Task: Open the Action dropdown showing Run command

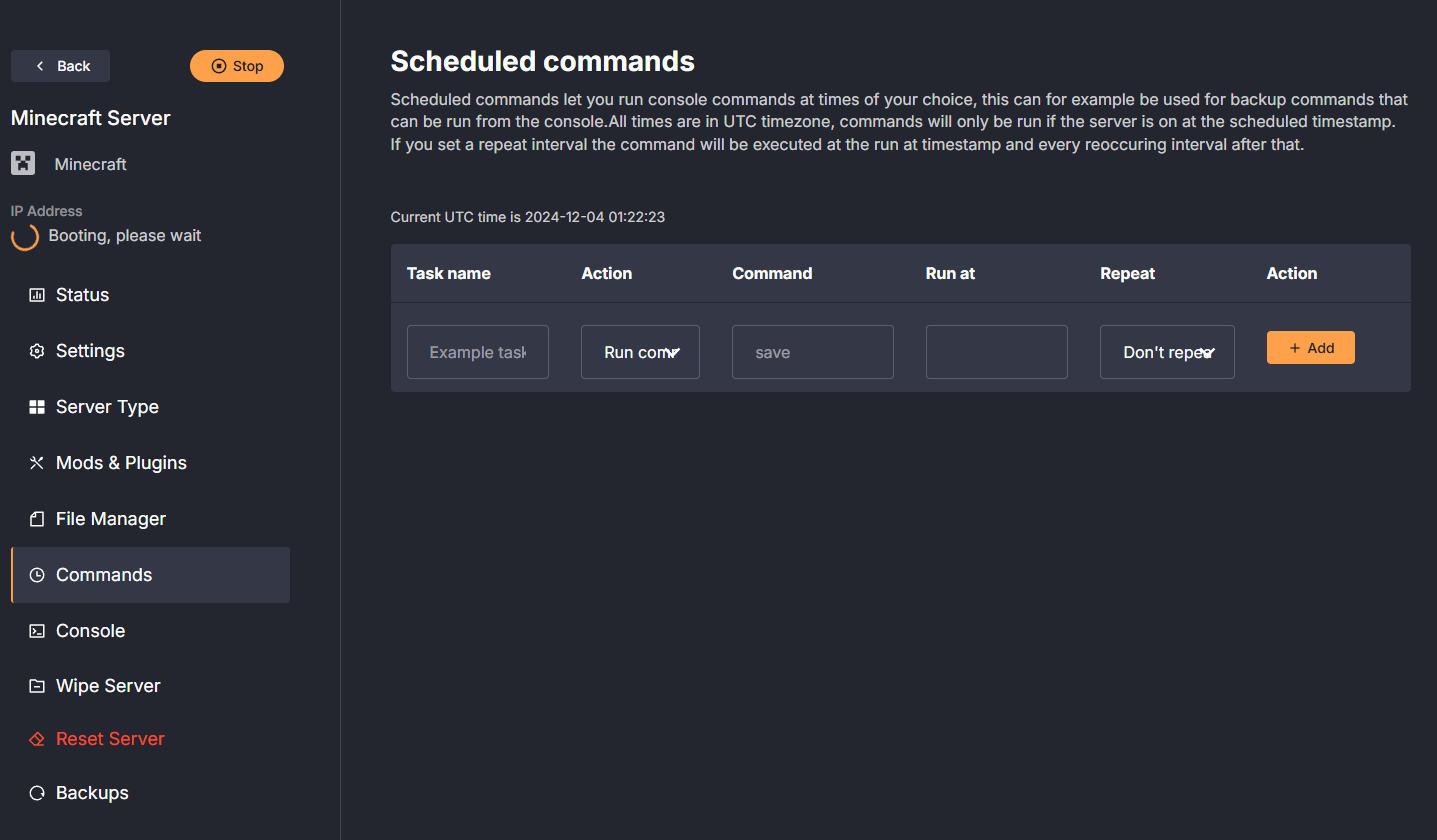Action: pyautogui.click(x=640, y=351)
